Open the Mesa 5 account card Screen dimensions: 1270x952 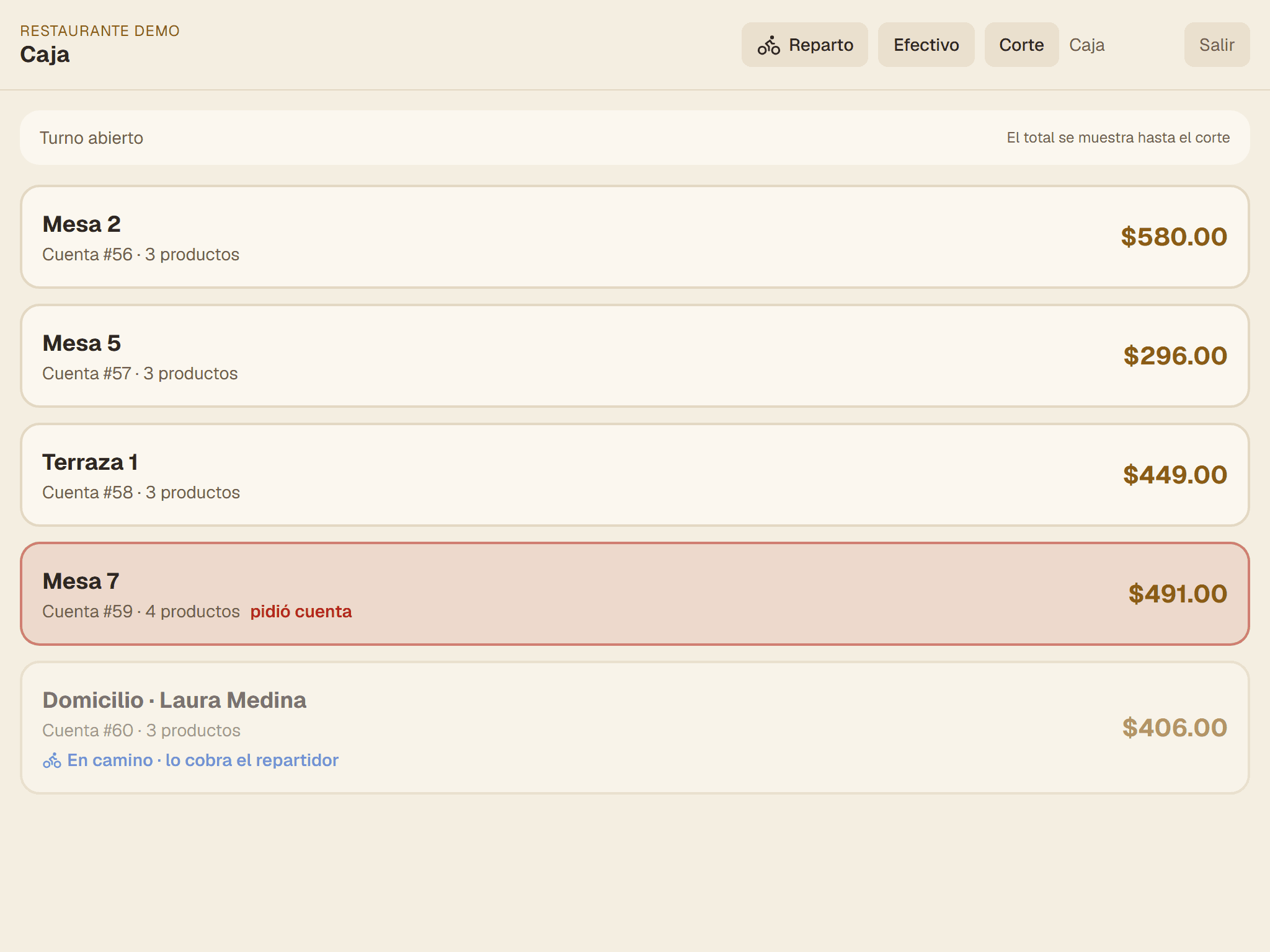coord(635,356)
